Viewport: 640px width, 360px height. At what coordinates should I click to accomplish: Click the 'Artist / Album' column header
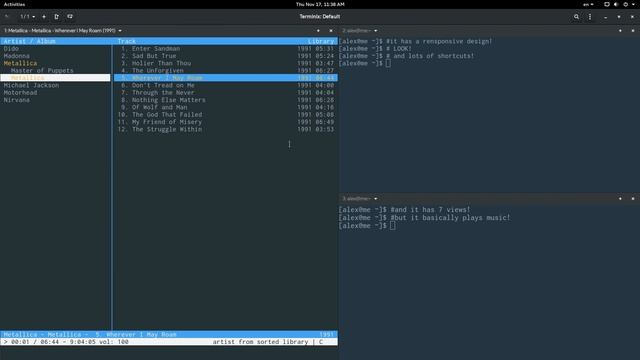29,41
